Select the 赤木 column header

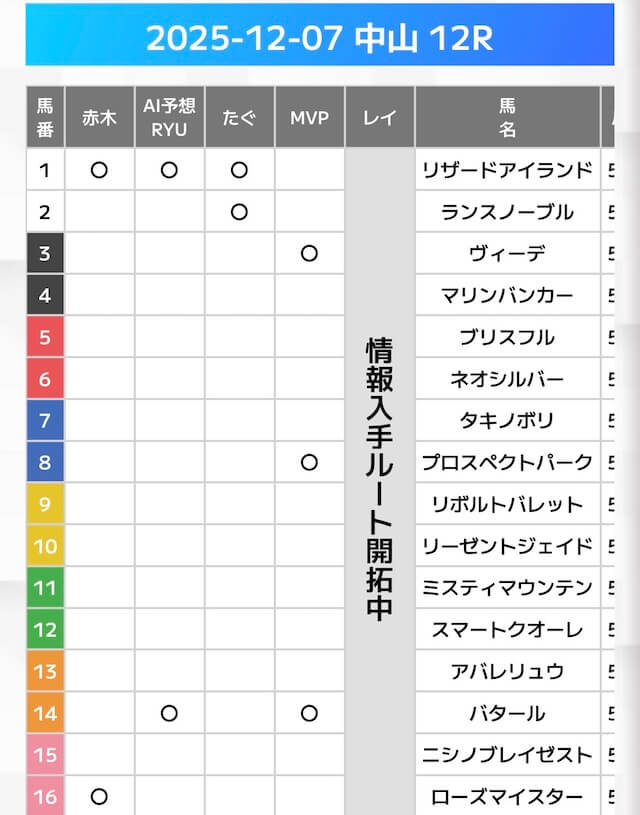tap(99, 117)
